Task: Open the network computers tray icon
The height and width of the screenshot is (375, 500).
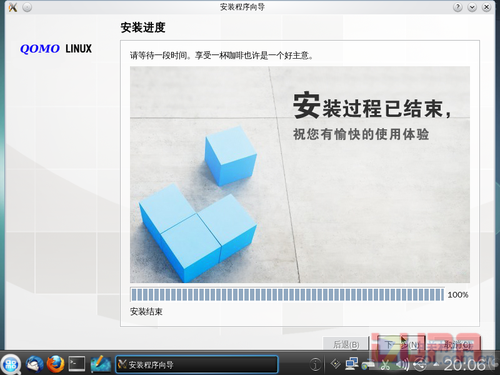Action: tap(351, 364)
